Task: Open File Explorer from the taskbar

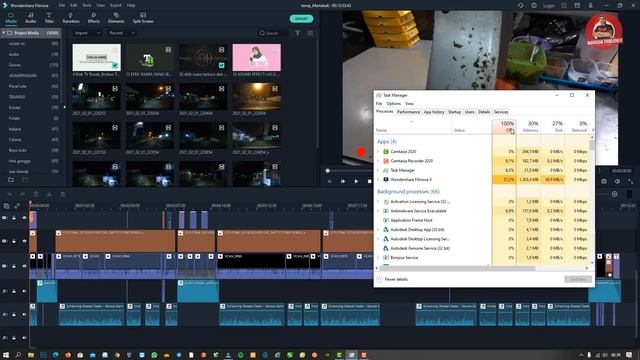Action: point(31,355)
